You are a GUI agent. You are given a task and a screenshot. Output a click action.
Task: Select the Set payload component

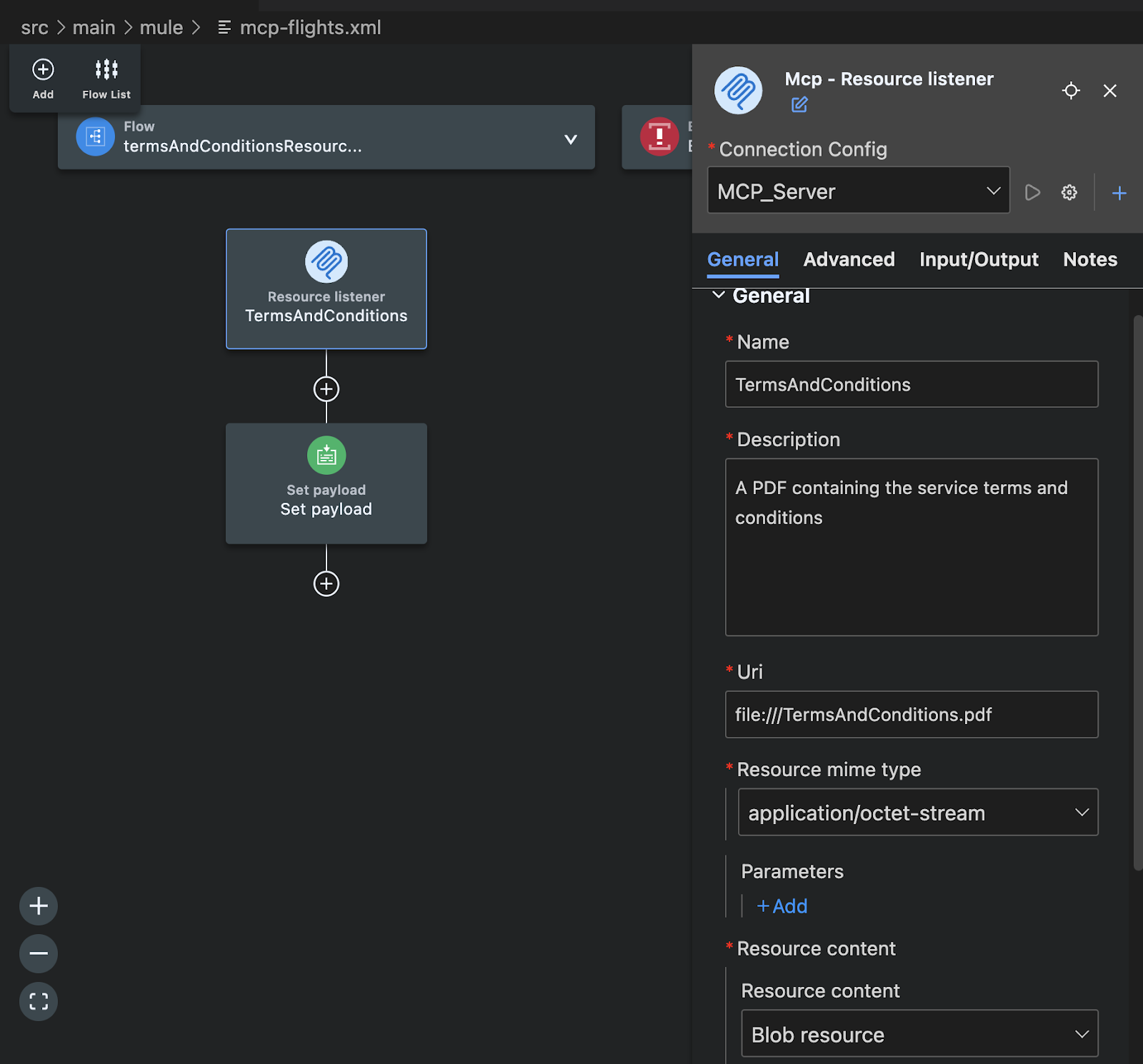coord(326,483)
